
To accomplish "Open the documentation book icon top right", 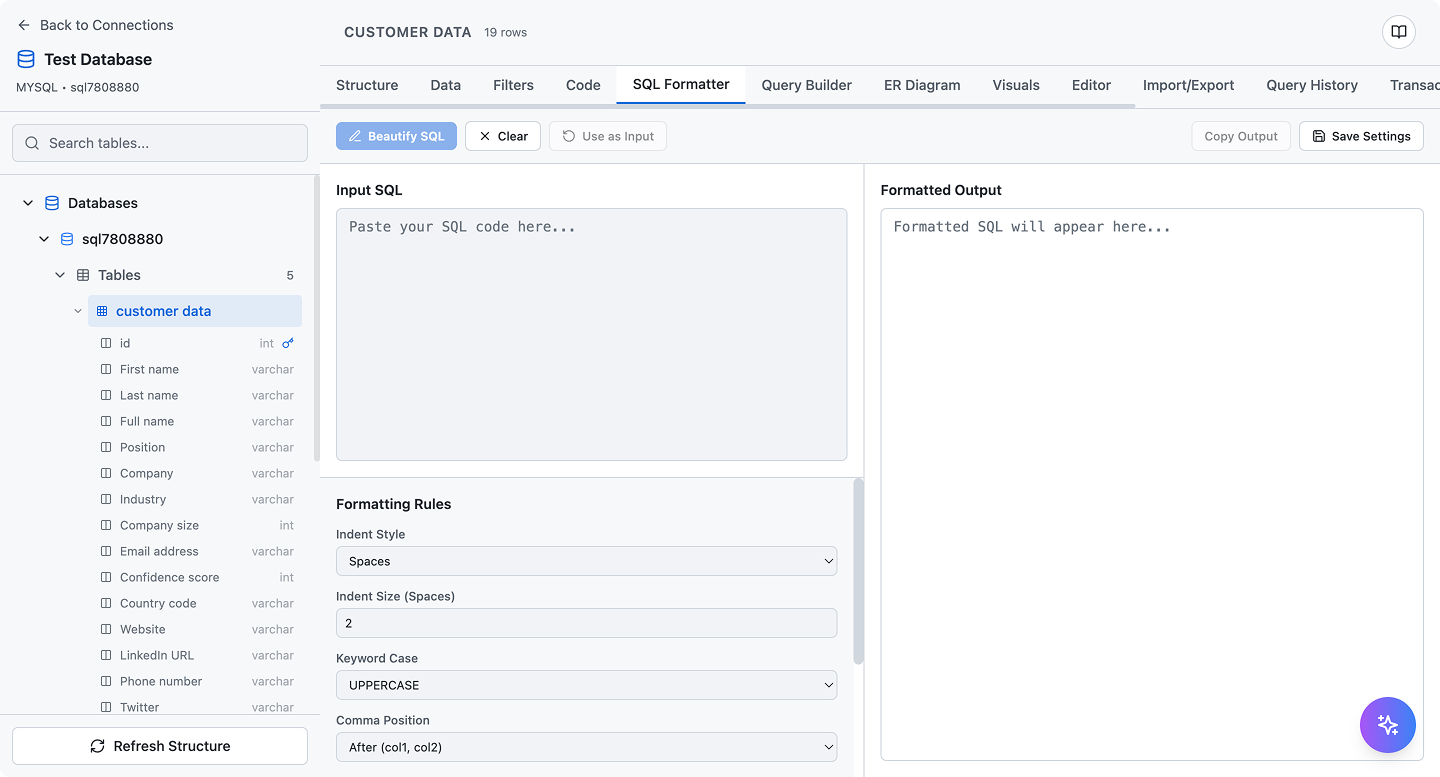I will (1397, 31).
